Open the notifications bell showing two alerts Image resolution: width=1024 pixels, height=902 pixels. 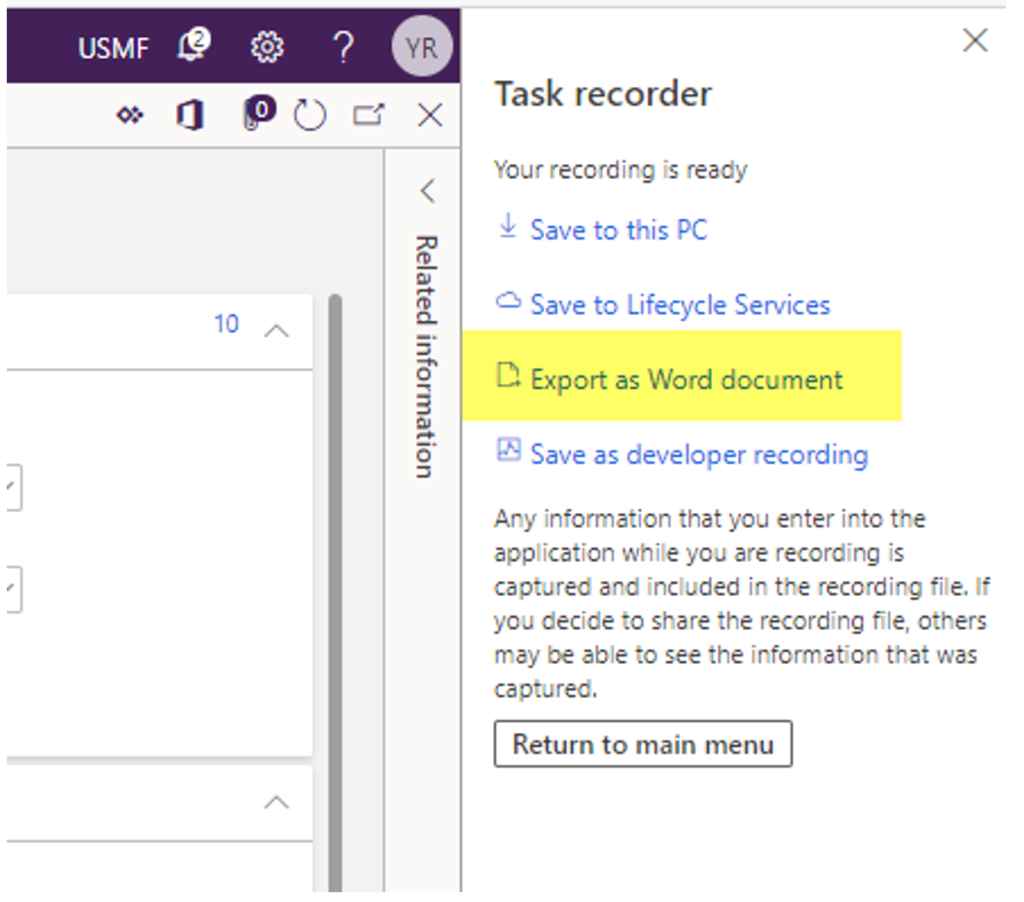click(193, 46)
